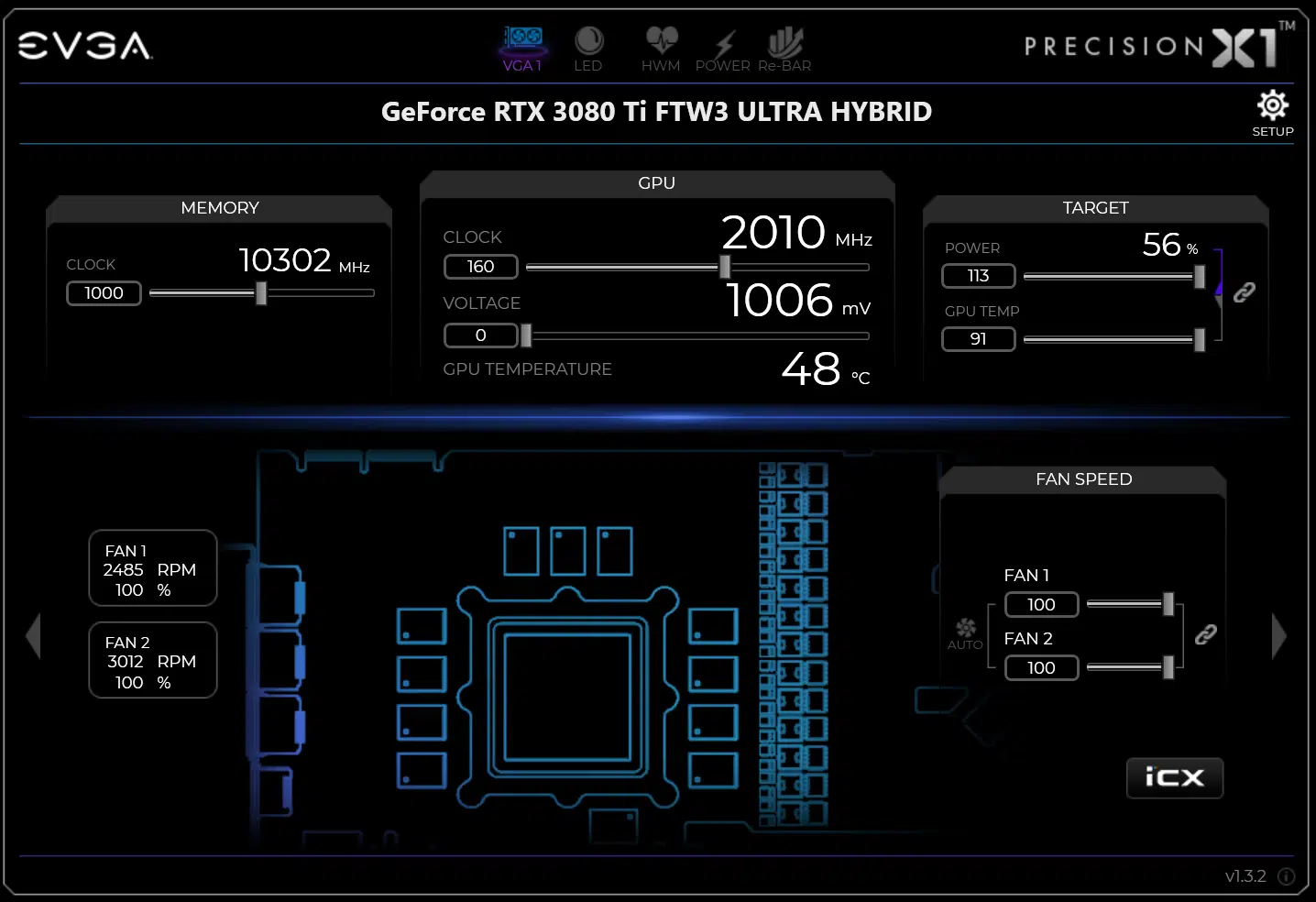1316x902 pixels.
Task: Go to next page with right arrow
Action: coord(1279,636)
